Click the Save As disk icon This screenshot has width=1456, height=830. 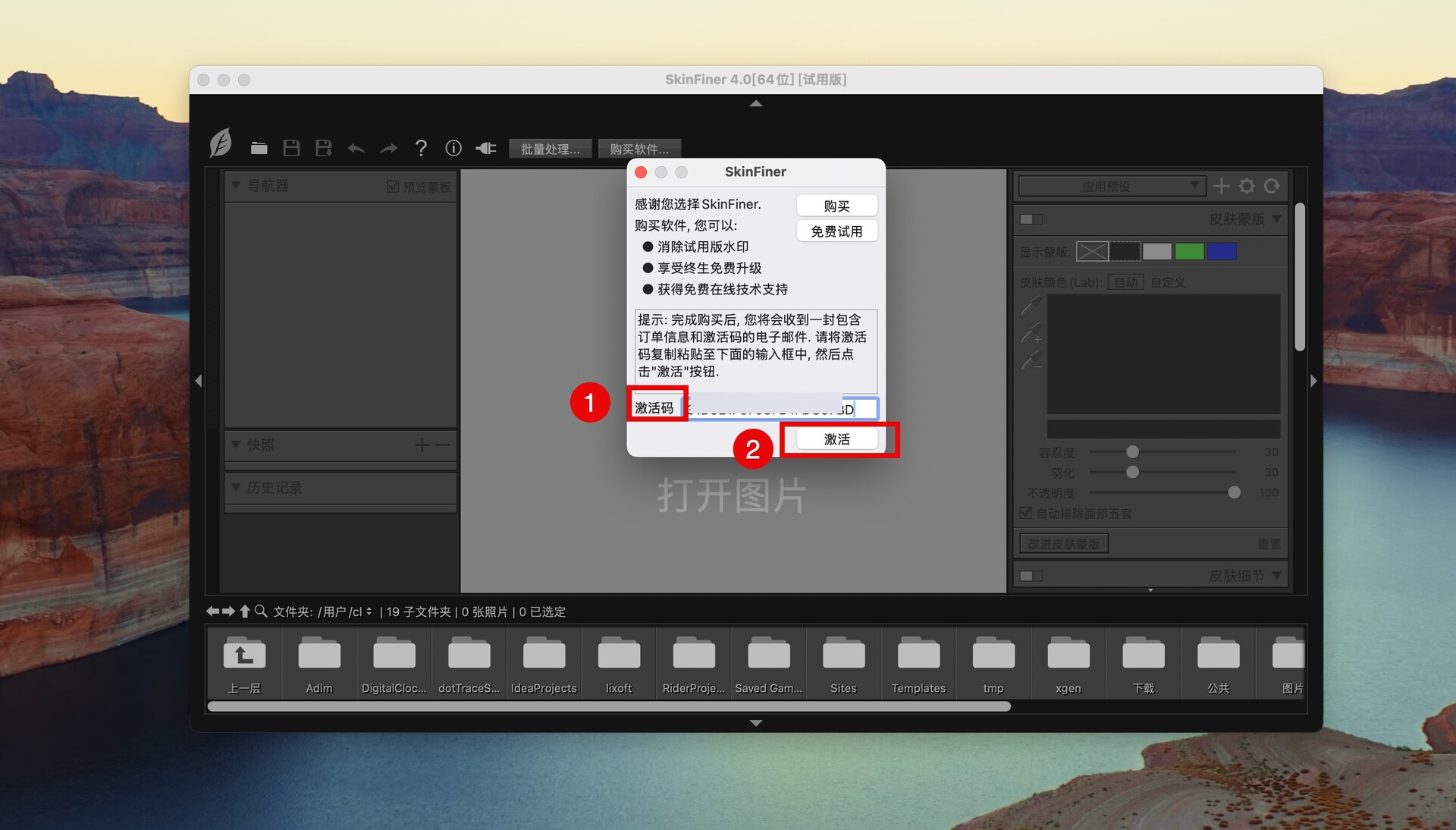[x=324, y=148]
